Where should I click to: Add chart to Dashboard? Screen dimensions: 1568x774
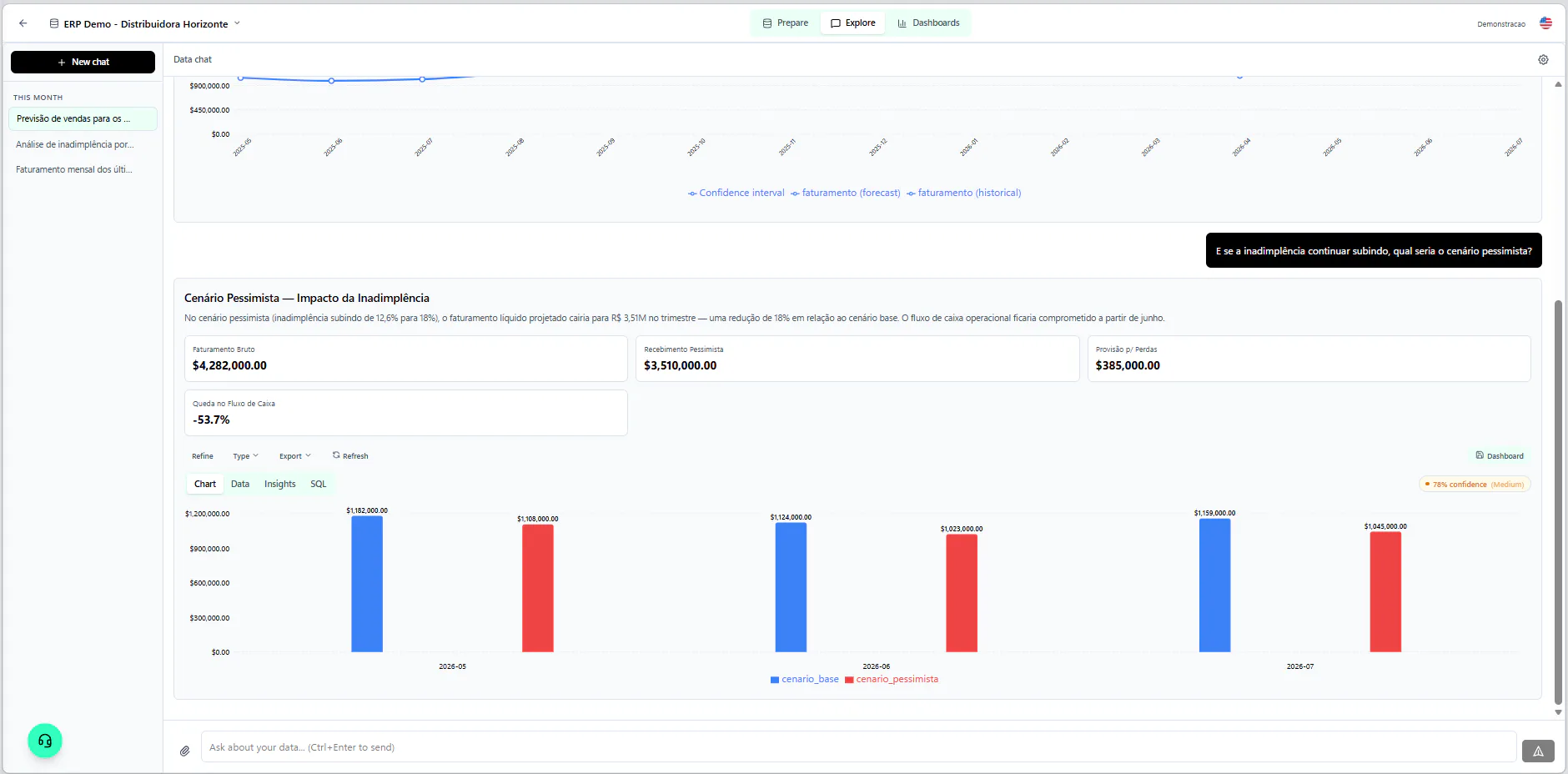pos(1500,455)
